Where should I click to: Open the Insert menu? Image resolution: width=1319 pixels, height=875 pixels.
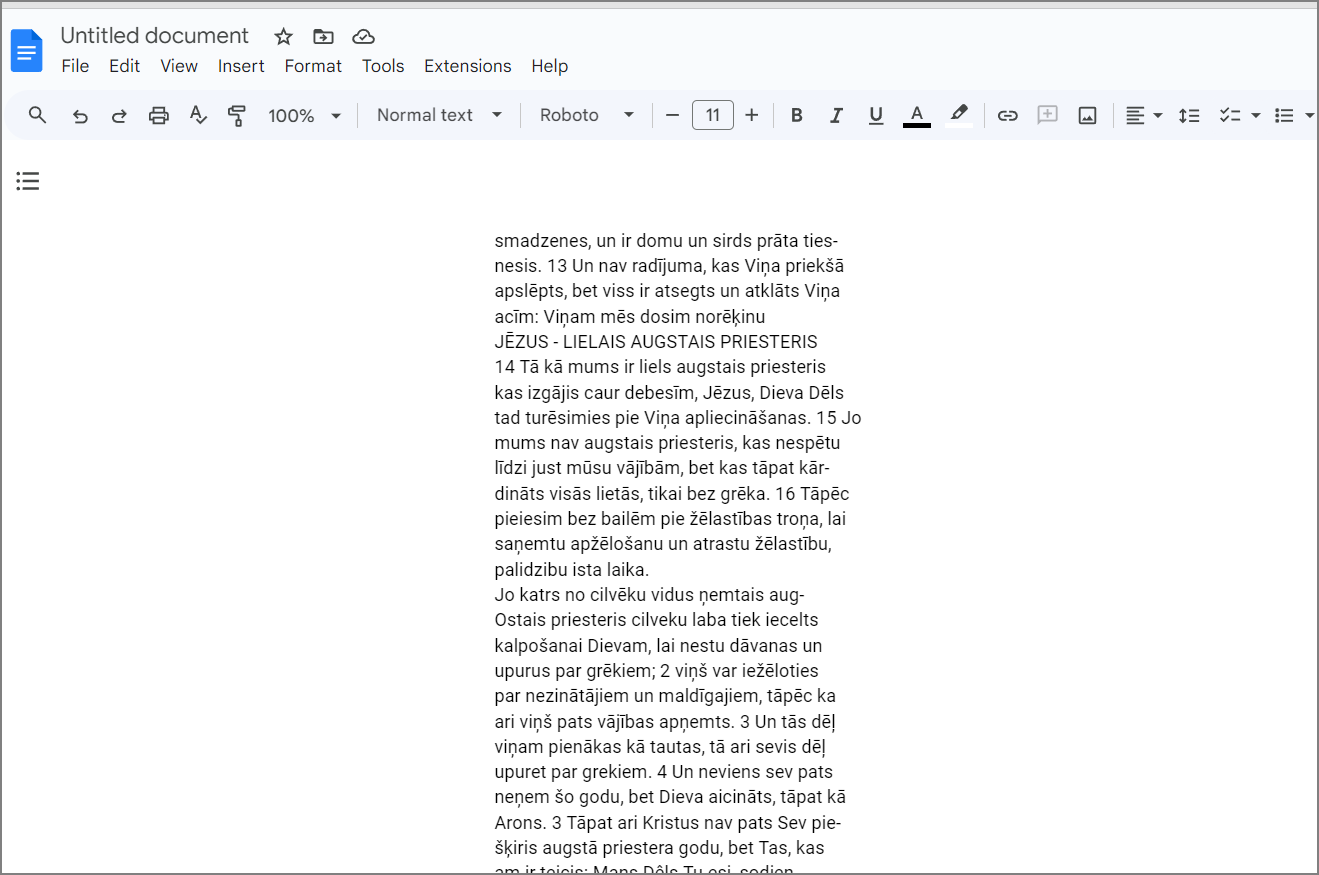241,66
